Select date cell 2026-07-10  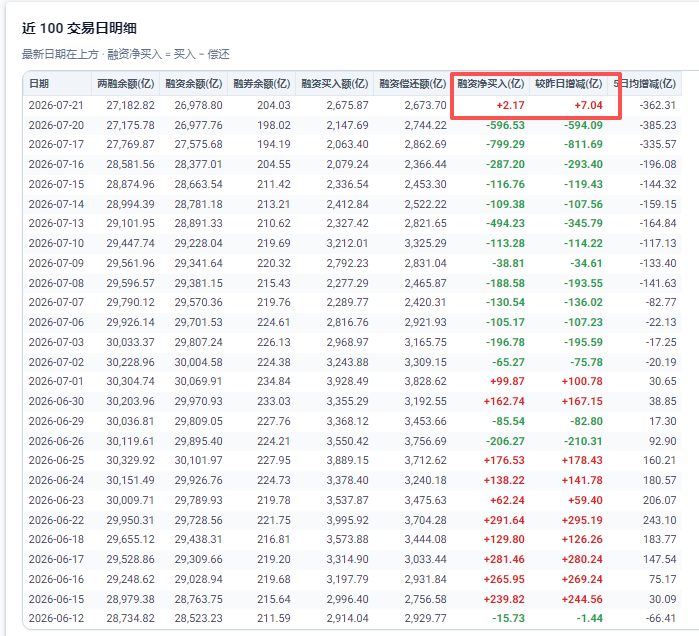(x=56, y=243)
